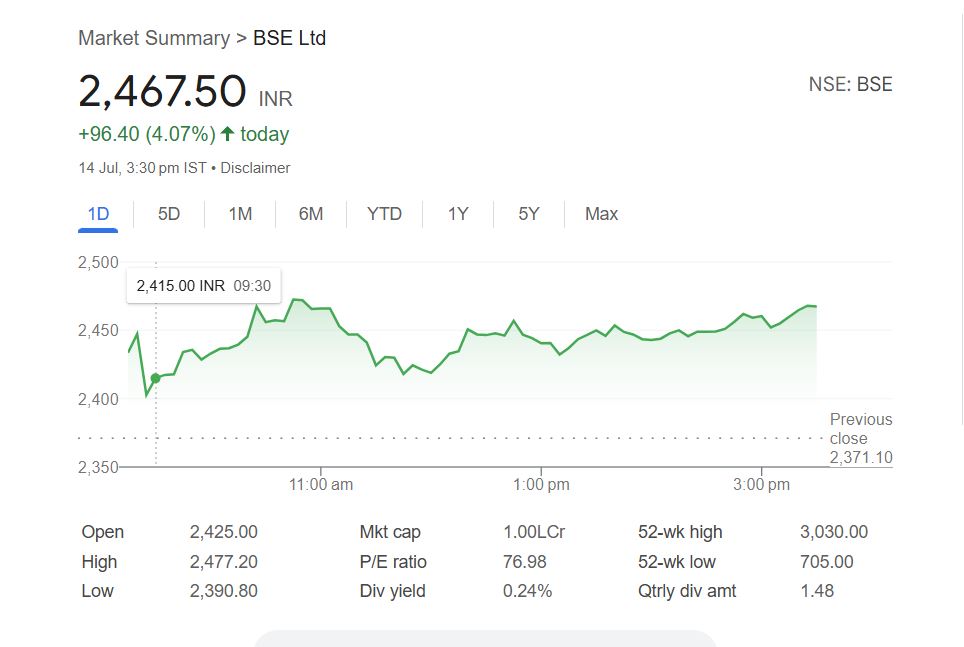Open the Disclaimer link

(x=255, y=168)
